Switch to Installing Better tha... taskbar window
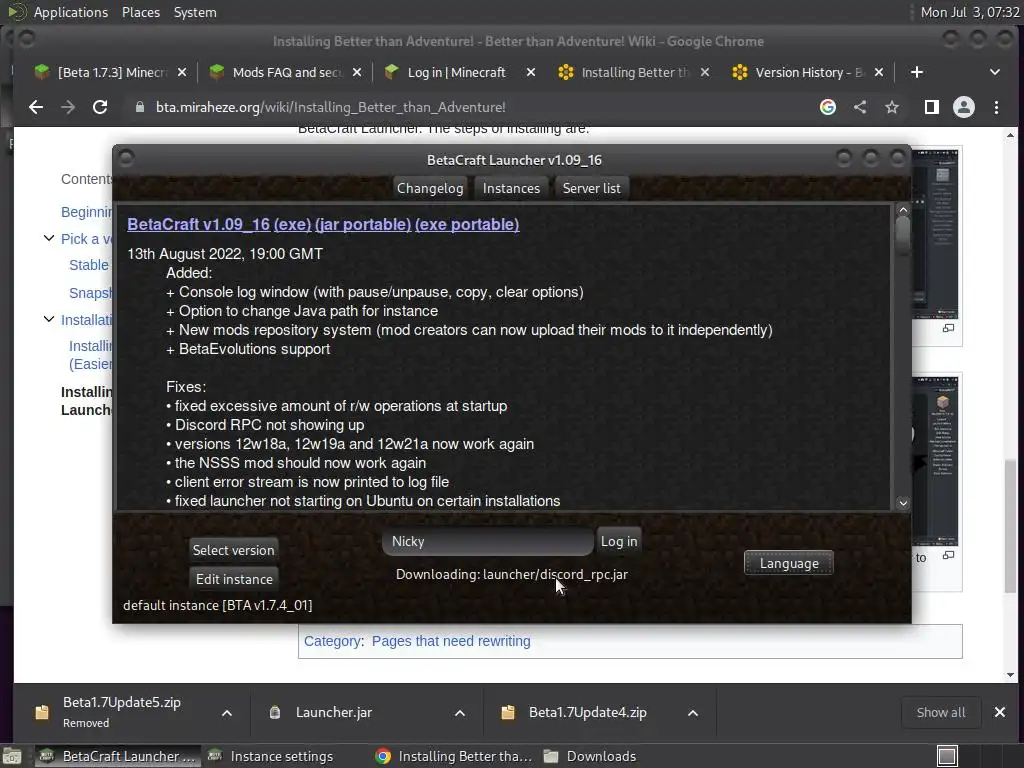Screen dimensions: 1024x768 [x=455, y=756]
